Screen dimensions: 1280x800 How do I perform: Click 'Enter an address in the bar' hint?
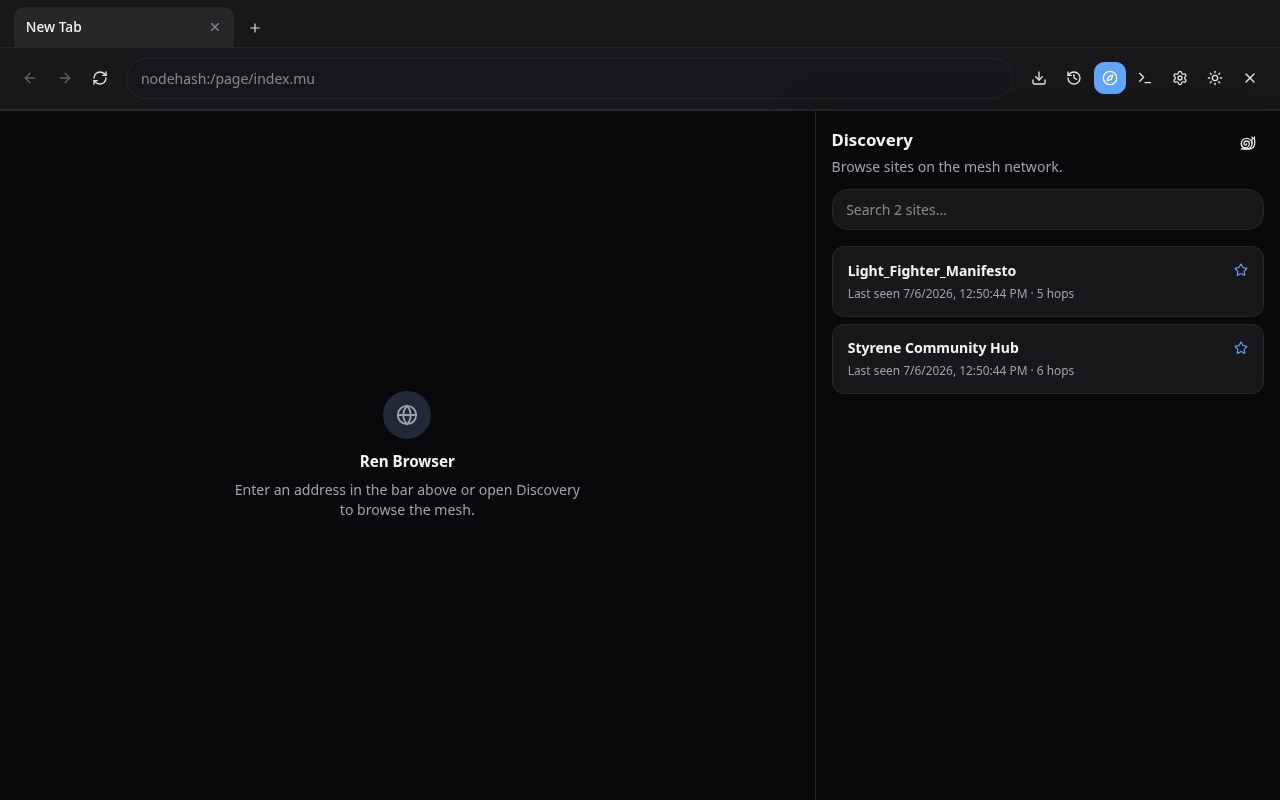(407, 500)
